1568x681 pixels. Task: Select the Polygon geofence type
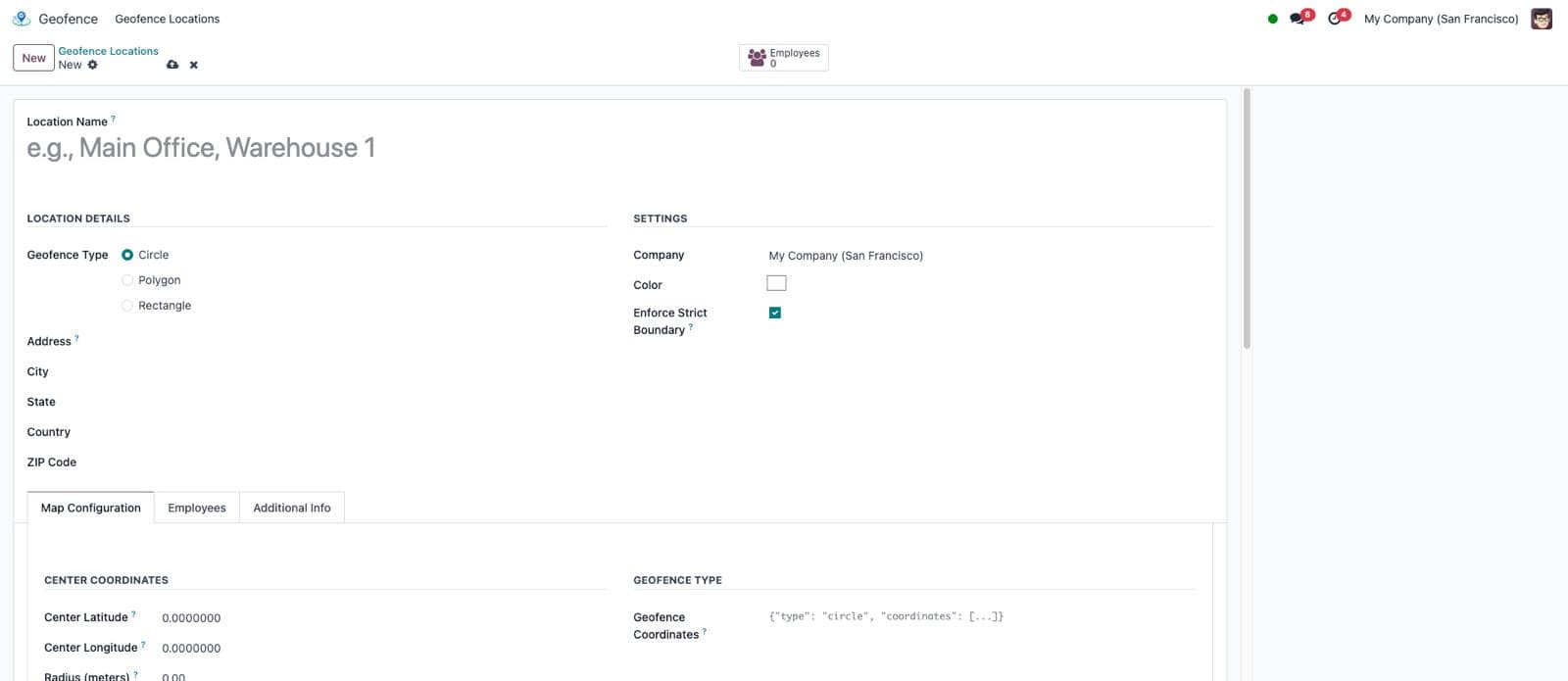point(127,280)
